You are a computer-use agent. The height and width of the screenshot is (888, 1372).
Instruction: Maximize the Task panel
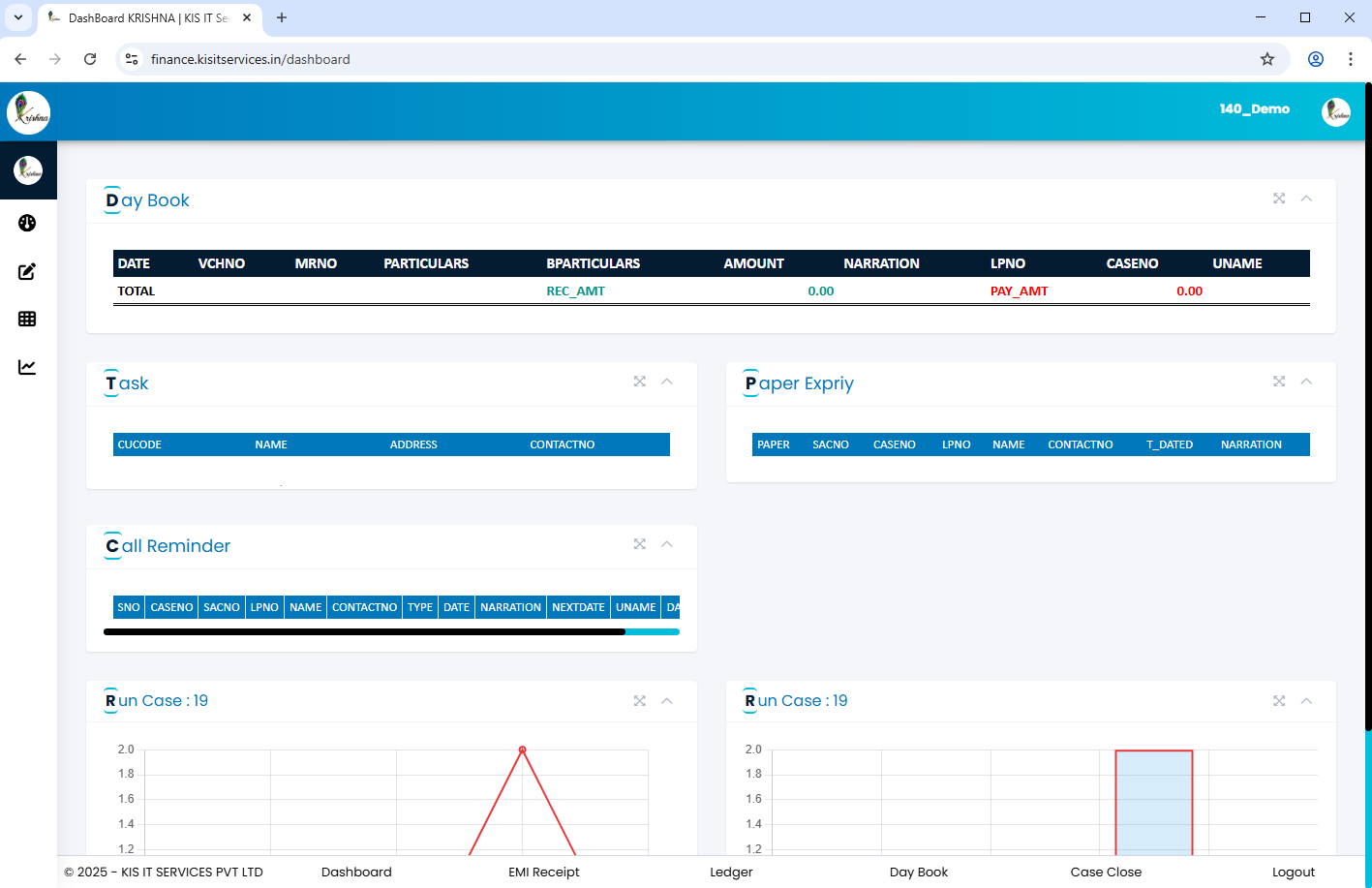(x=640, y=382)
